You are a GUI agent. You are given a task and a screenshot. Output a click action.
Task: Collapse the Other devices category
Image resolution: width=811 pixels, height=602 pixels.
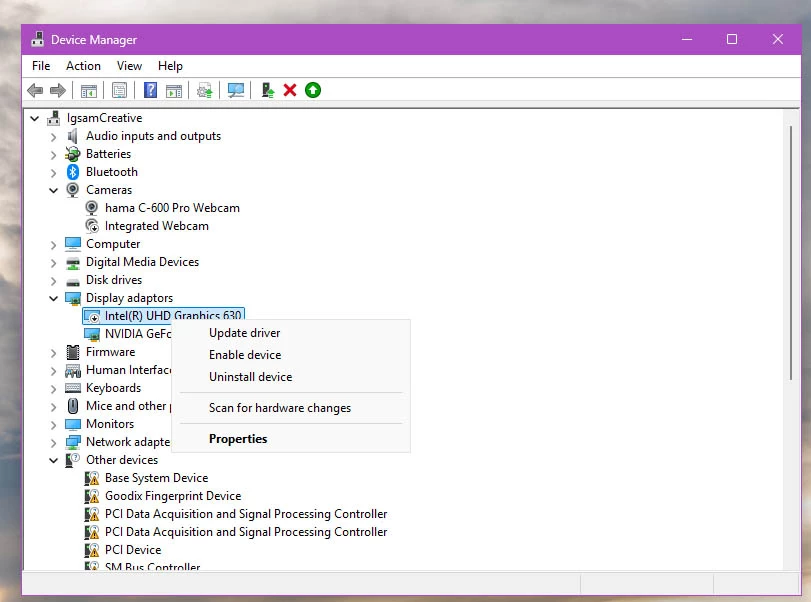(x=53, y=460)
